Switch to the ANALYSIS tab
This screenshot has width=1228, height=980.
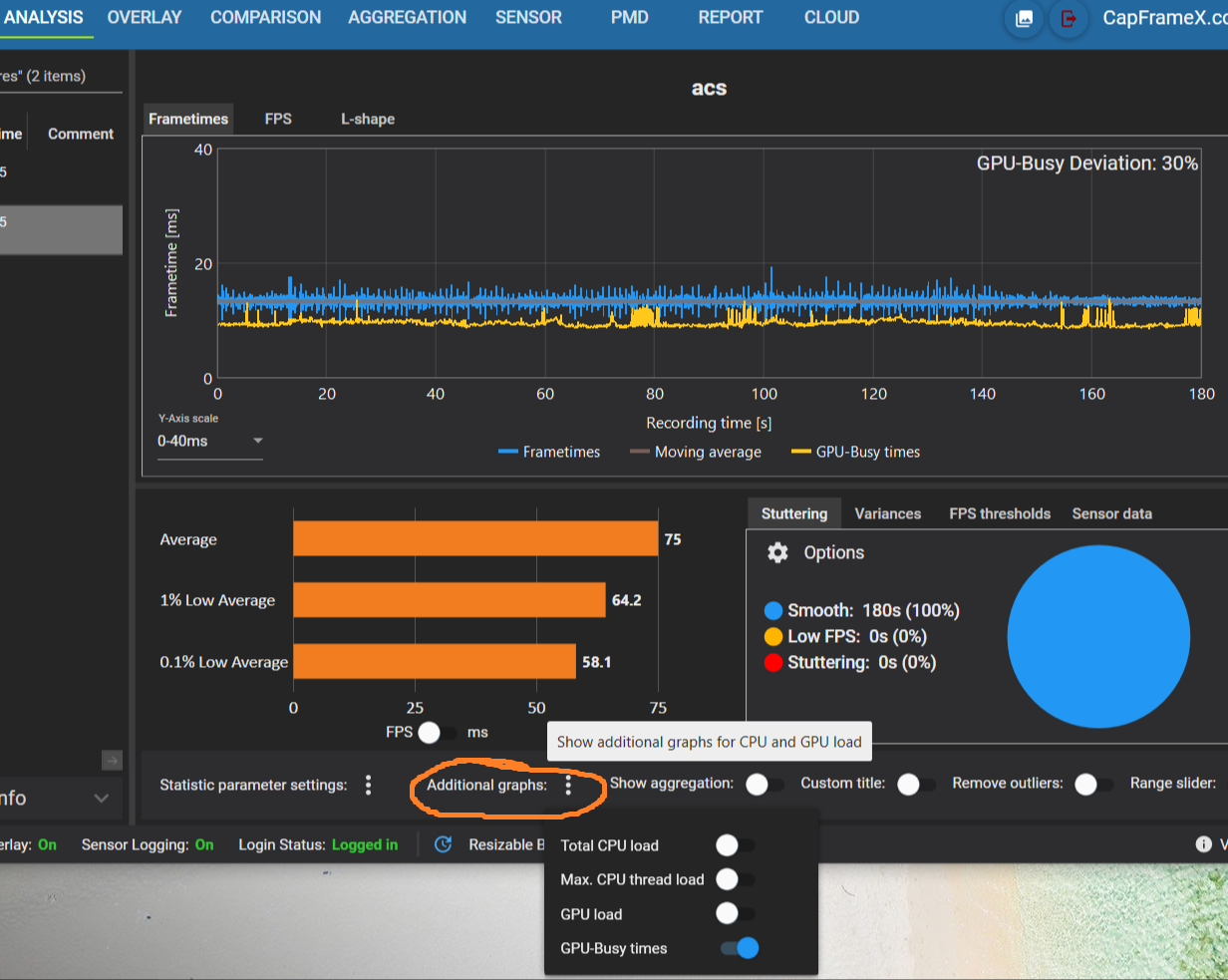44,17
